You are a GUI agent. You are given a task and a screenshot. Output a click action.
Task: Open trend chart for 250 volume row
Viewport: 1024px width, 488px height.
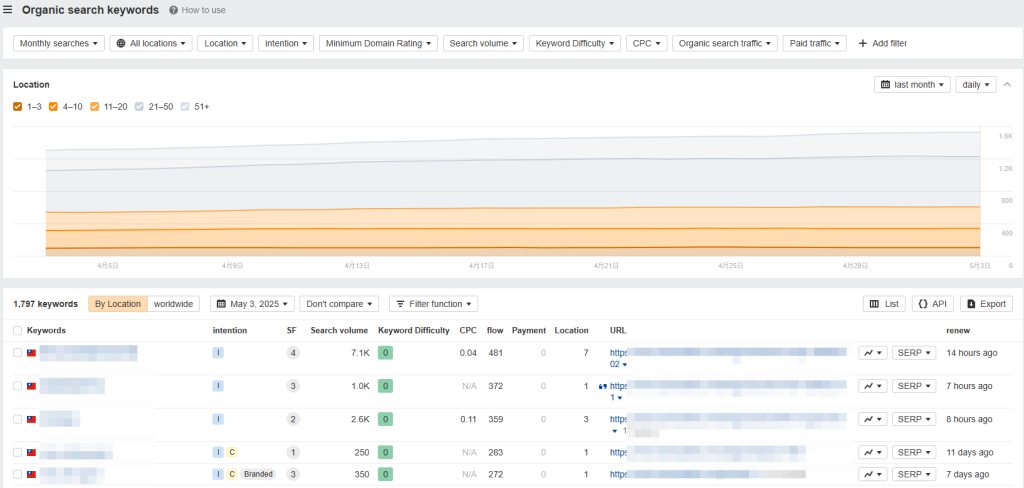[x=872, y=452]
